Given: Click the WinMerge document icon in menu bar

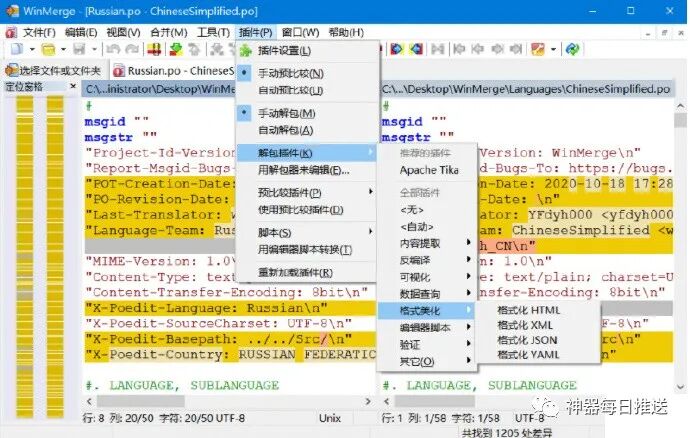Looking at the screenshot, I should pyautogui.click(x=11, y=32).
